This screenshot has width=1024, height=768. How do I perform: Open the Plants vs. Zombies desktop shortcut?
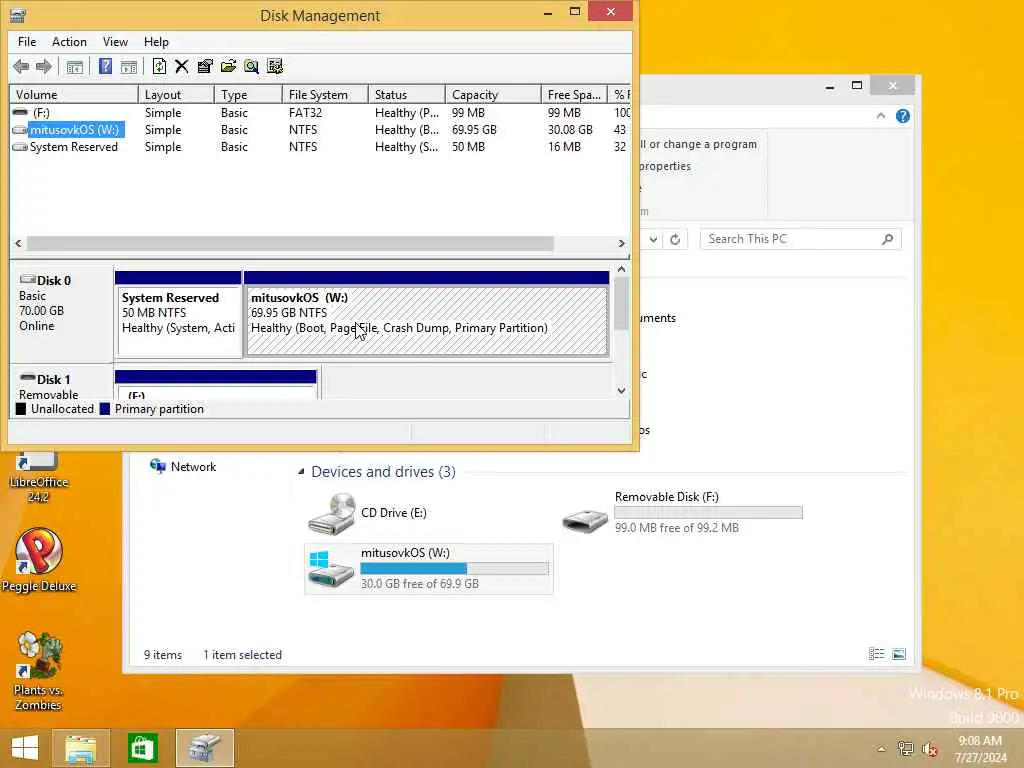tap(38, 671)
